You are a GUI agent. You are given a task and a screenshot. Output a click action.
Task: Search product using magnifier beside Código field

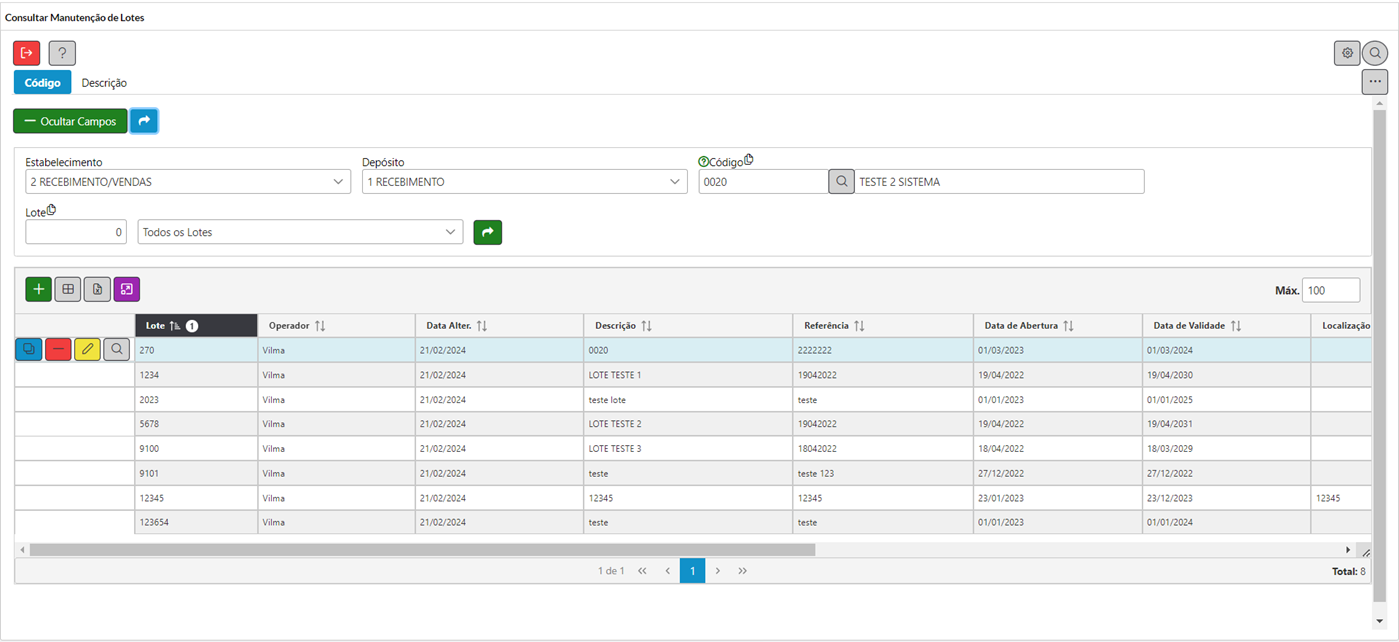coord(841,182)
